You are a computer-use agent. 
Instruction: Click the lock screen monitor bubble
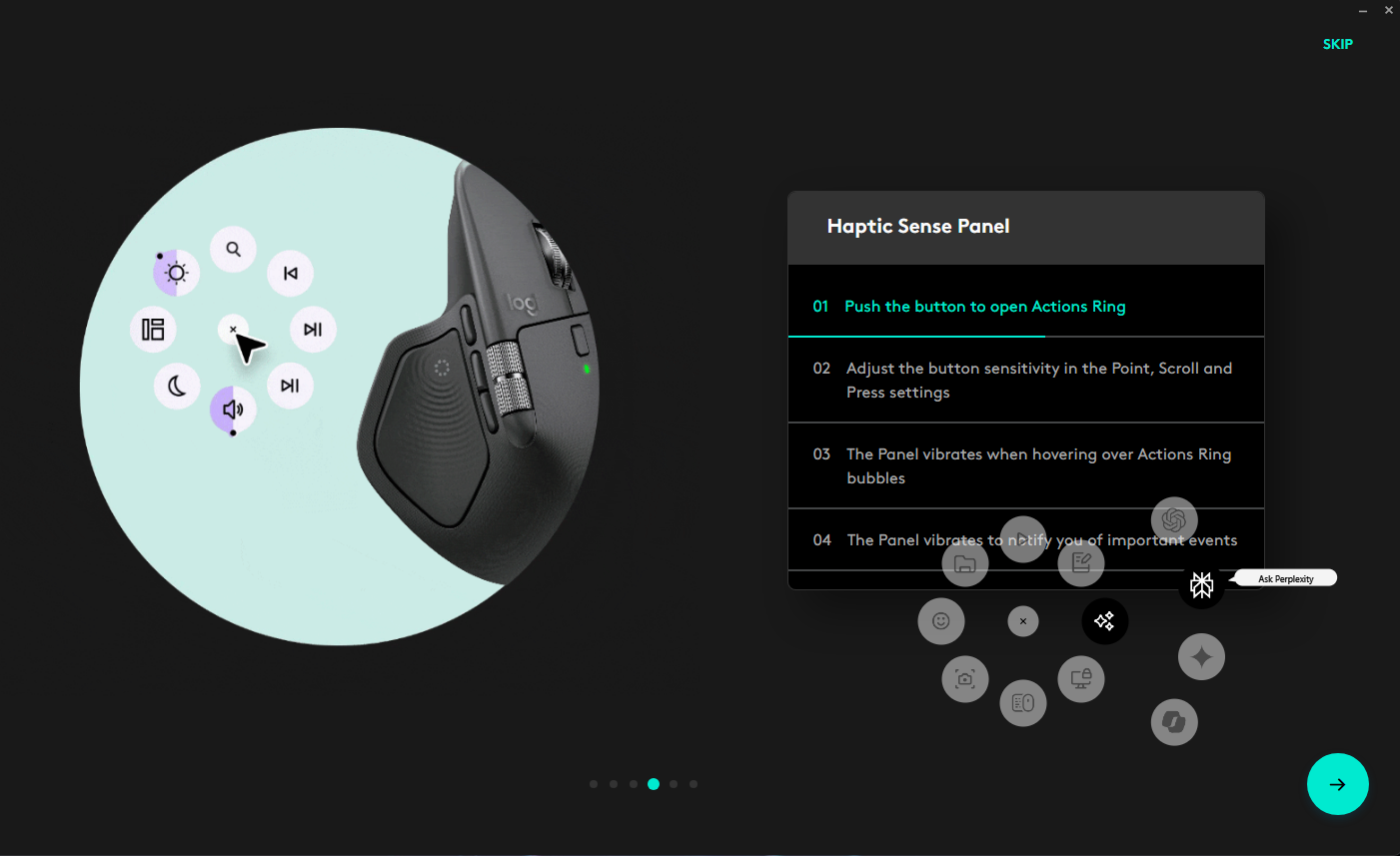(x=1081, y=679)
